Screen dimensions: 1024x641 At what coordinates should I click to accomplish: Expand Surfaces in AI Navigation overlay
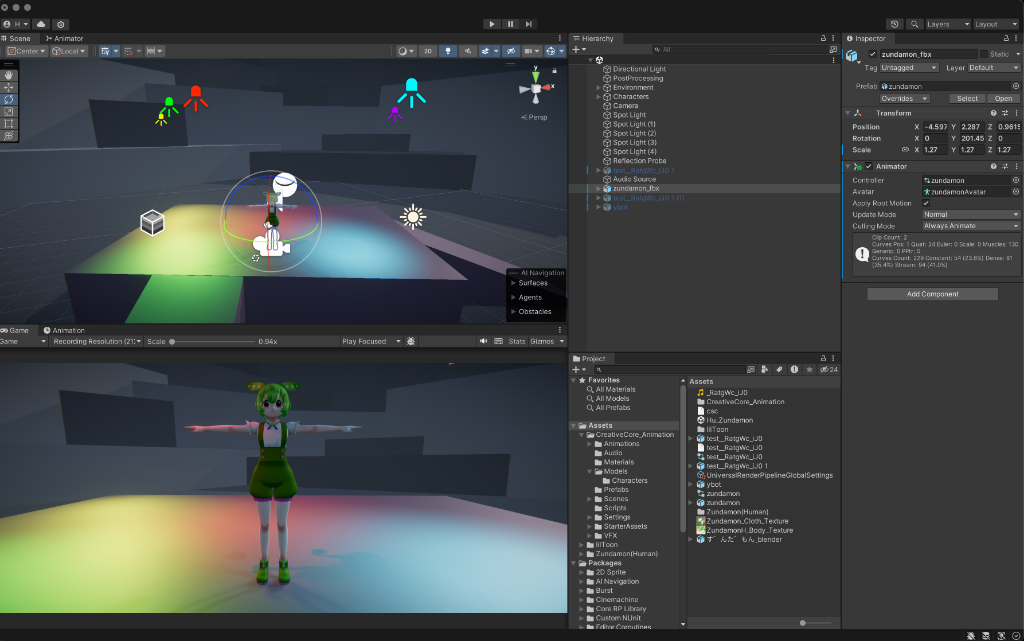(513, 283)
